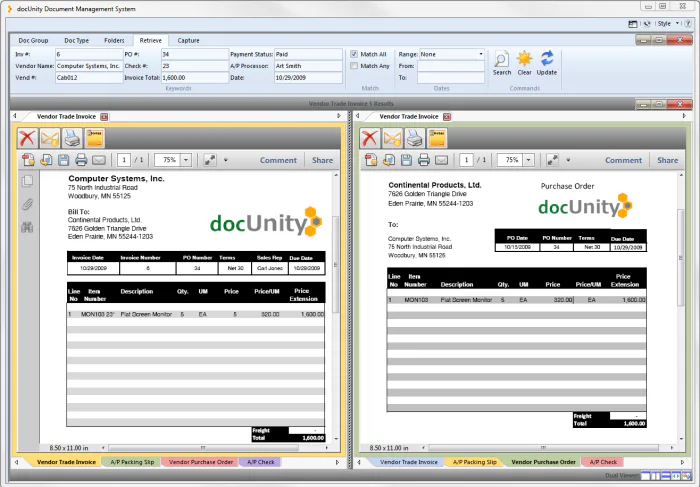
Task: Expand tools dropdown arrow beside fit icon, left viewer
Action: (x=225, y=160)
